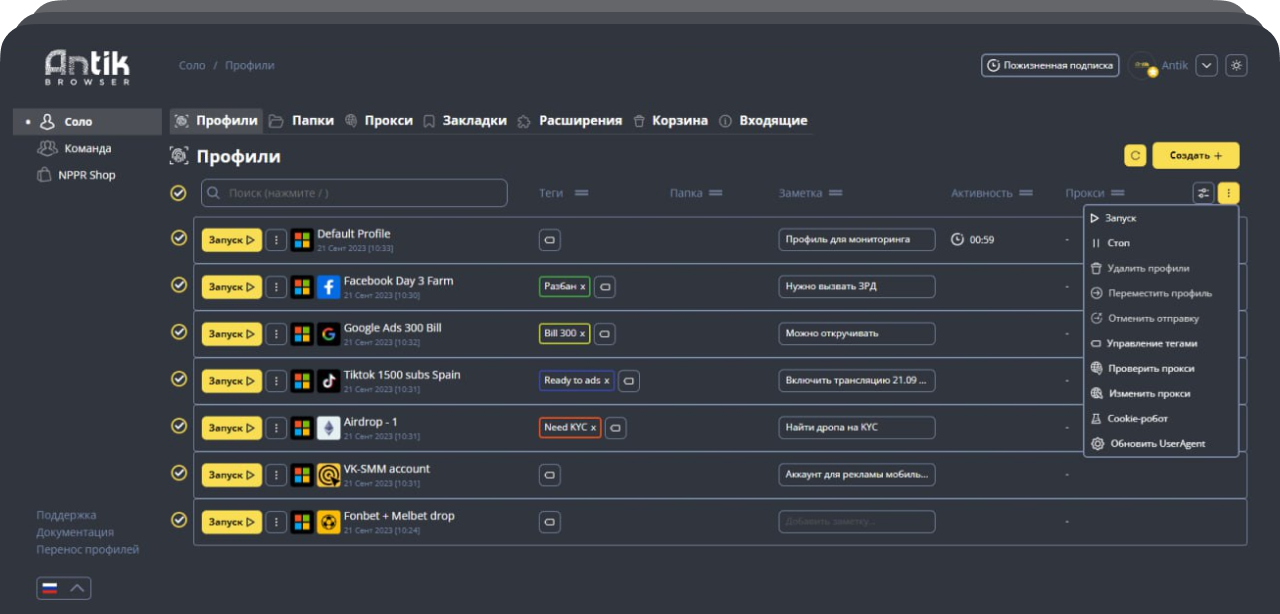Image resolution: width=1280 pixels, height=614 pixels.
Task: Open the lifetime subscription button
Action: pyautogui.click(x=1049, y=65)
